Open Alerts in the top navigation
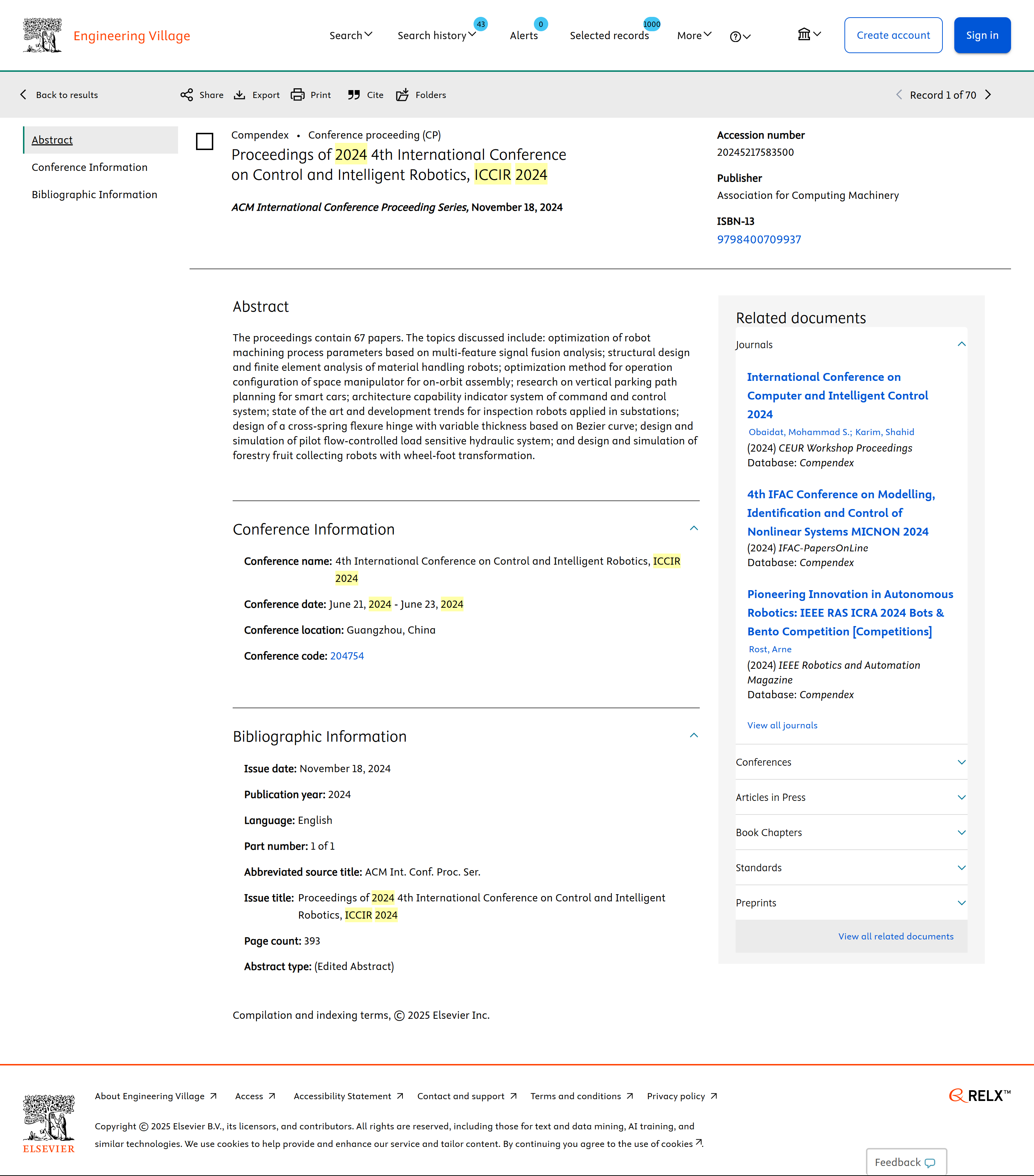 tap(523, 36)
